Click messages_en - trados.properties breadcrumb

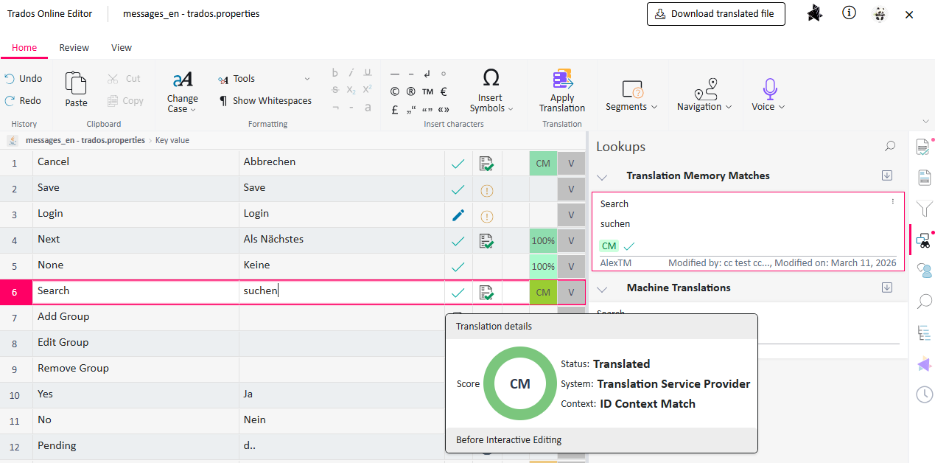85,140
